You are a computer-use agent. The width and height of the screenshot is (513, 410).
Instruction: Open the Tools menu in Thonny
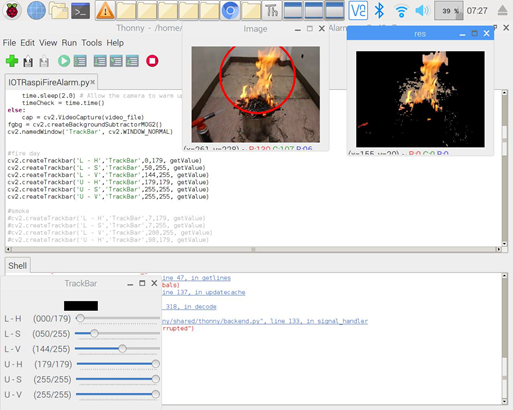point(92,43)
